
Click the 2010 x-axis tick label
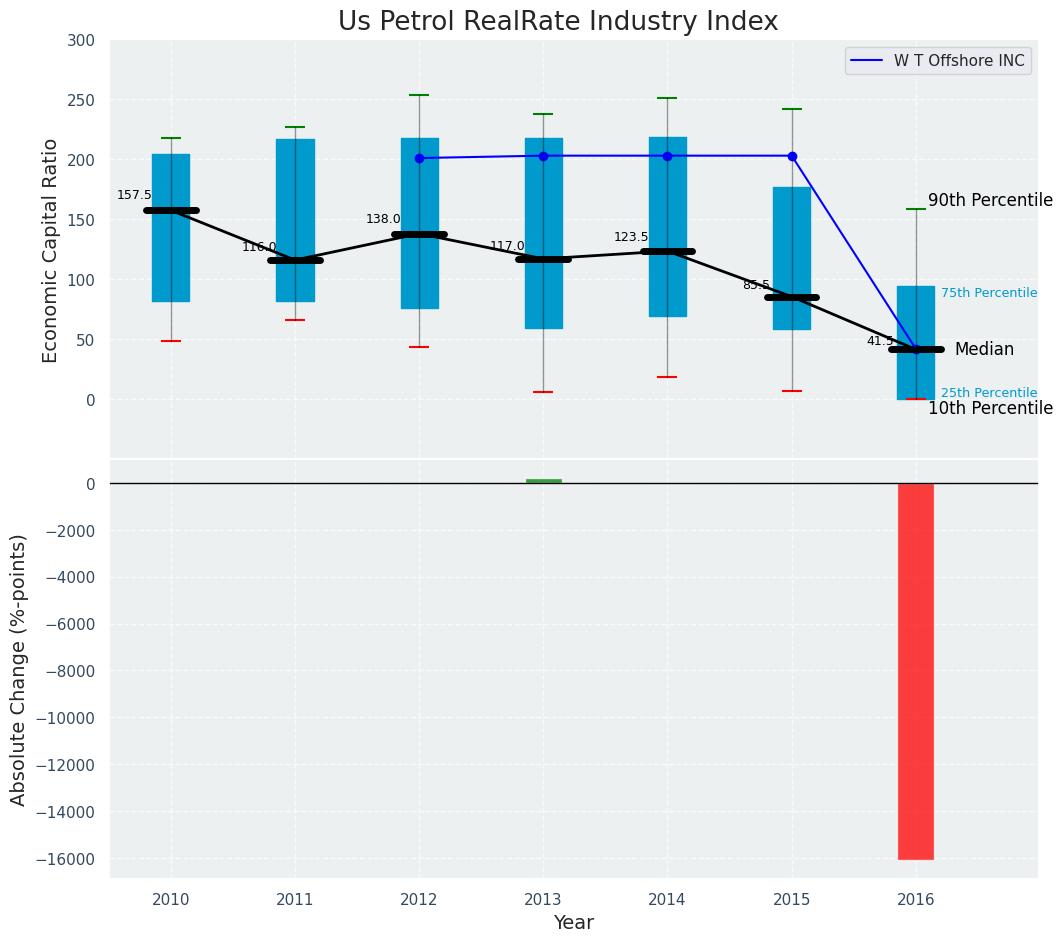pos(171,899)
